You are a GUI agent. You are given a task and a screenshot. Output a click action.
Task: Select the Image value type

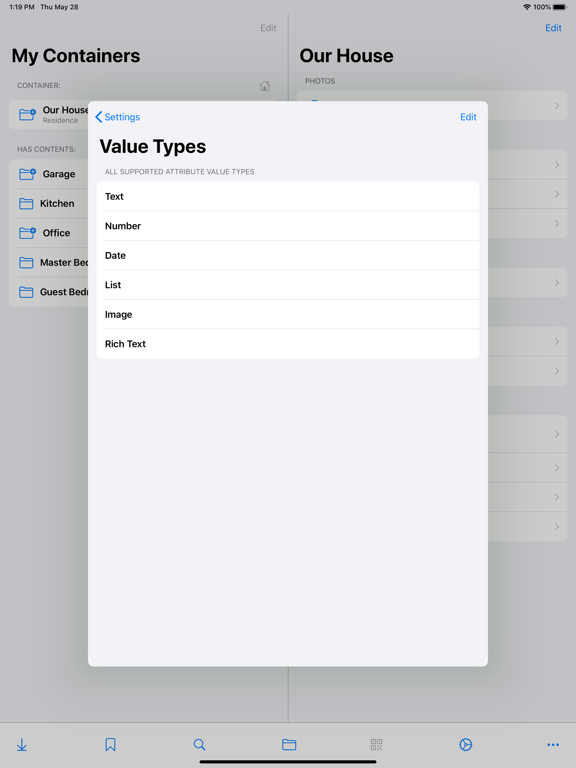point(288,314)
